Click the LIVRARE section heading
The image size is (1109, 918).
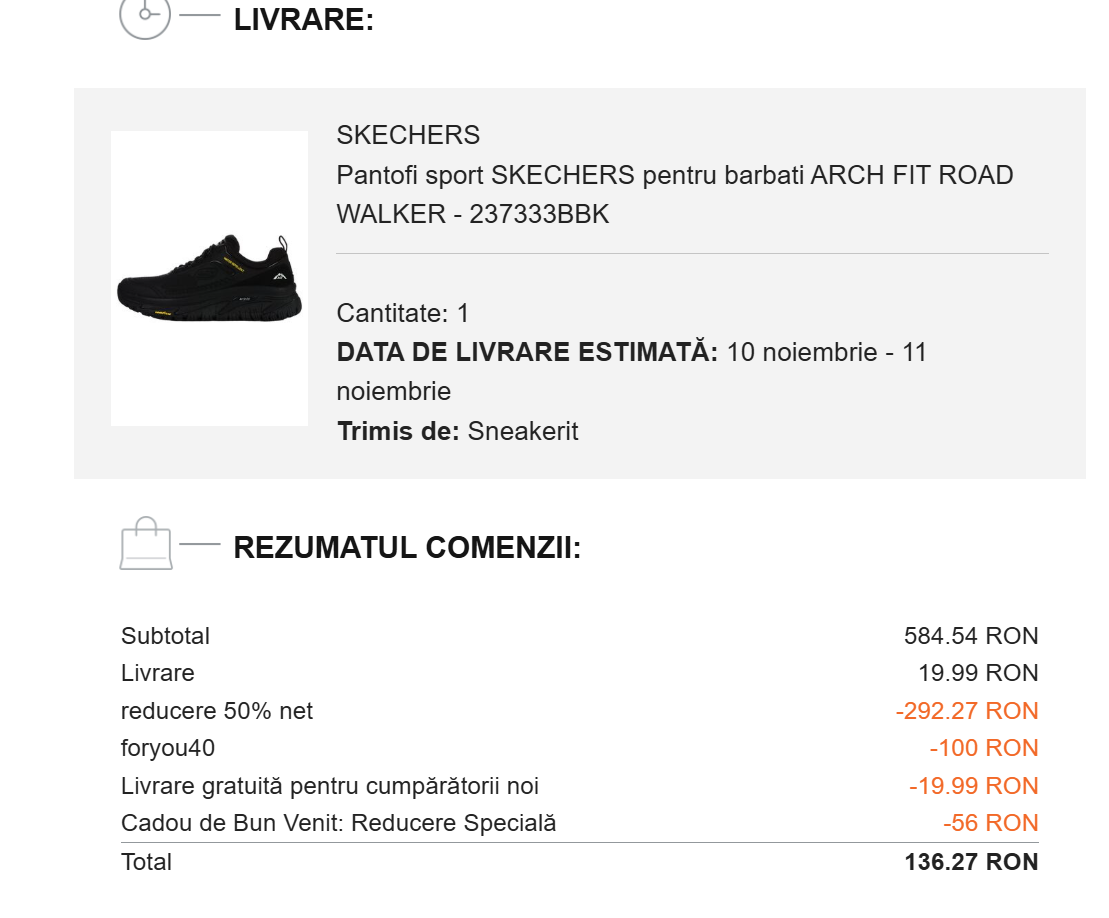(x=303, y=20)
